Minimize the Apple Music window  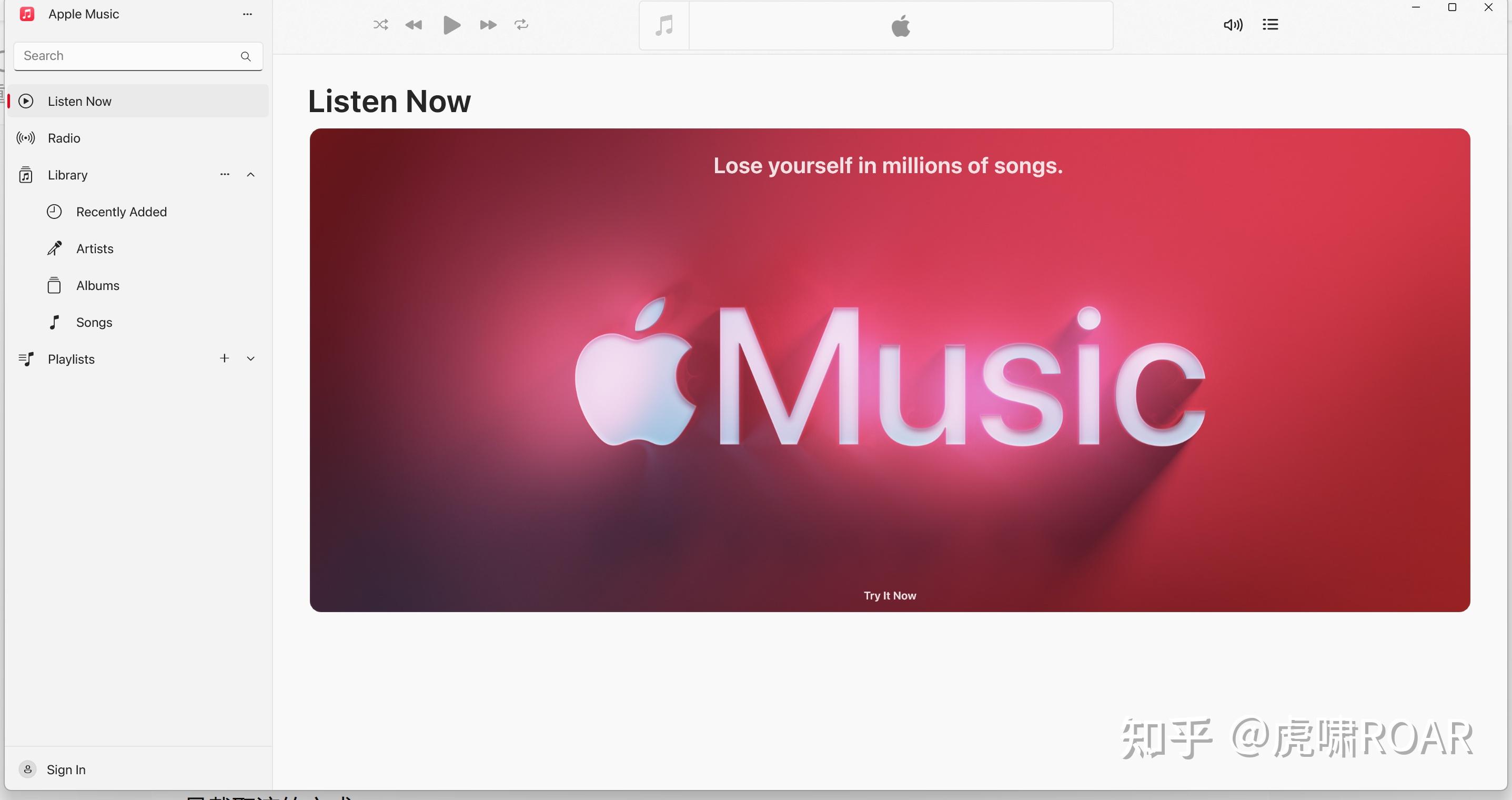point(1416,7)
